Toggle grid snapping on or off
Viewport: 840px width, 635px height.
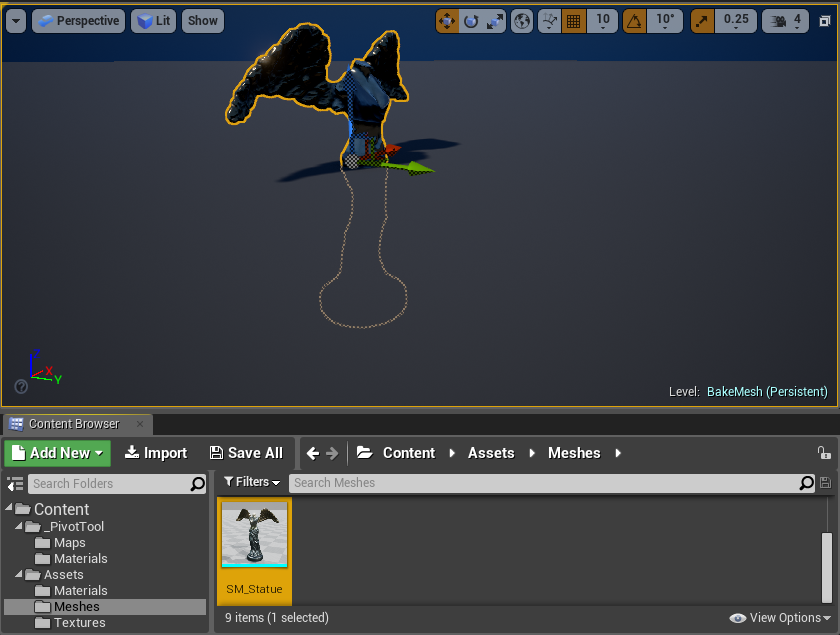(573, 21)
